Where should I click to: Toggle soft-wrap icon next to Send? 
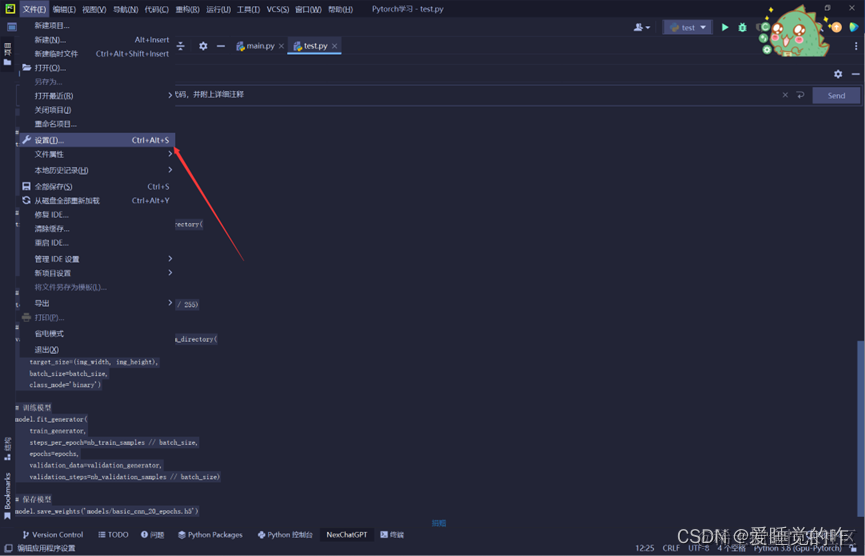click(800, 95)
